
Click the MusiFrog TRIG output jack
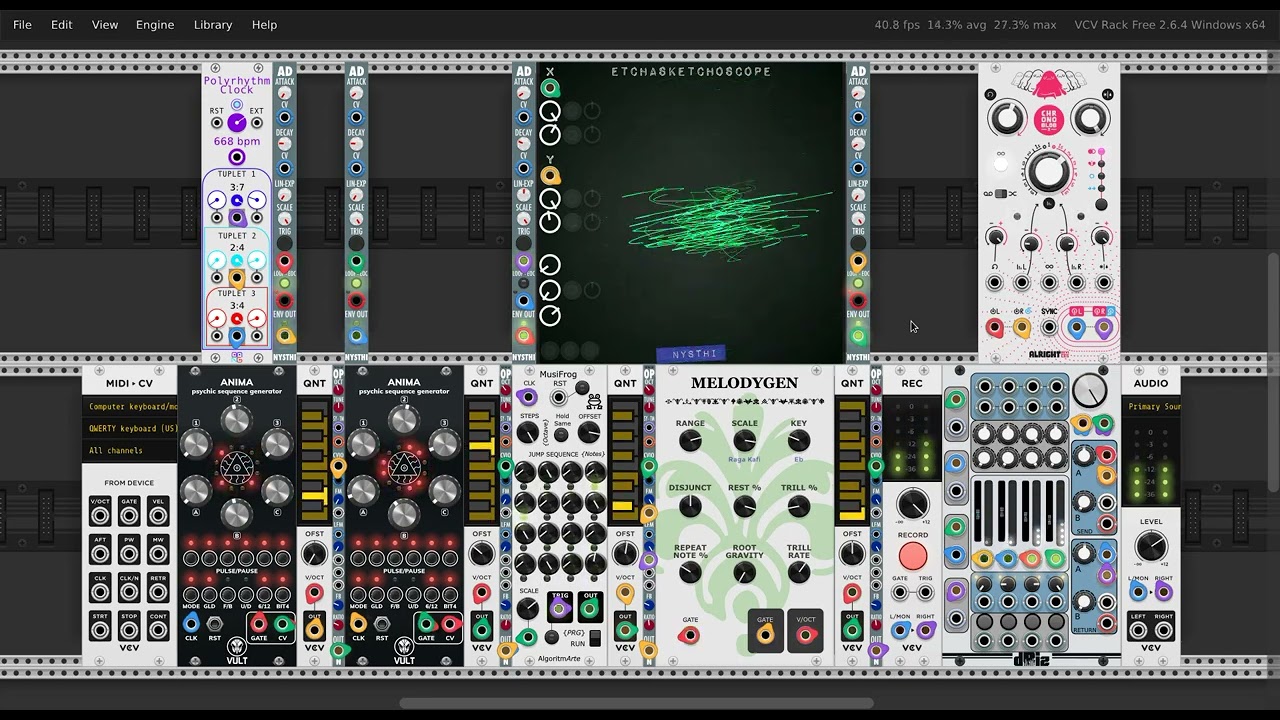pos(559,606)
